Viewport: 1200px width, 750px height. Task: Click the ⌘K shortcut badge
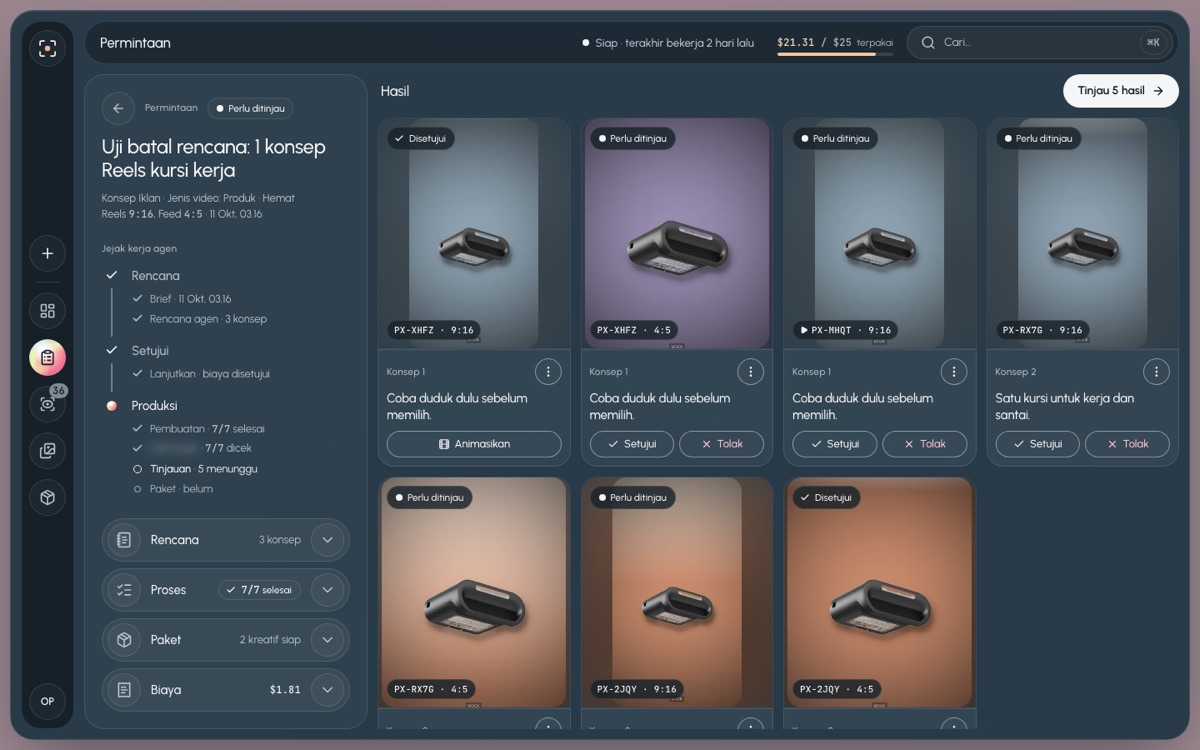pyautogui.click(x=1153, y=43)
